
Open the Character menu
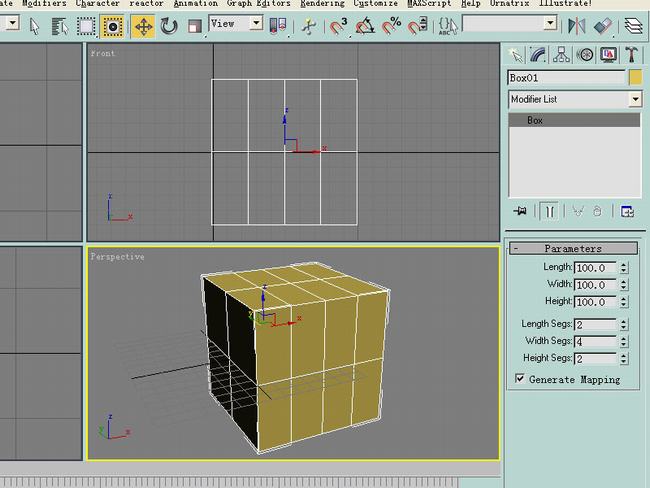click(x=97, y=4)
